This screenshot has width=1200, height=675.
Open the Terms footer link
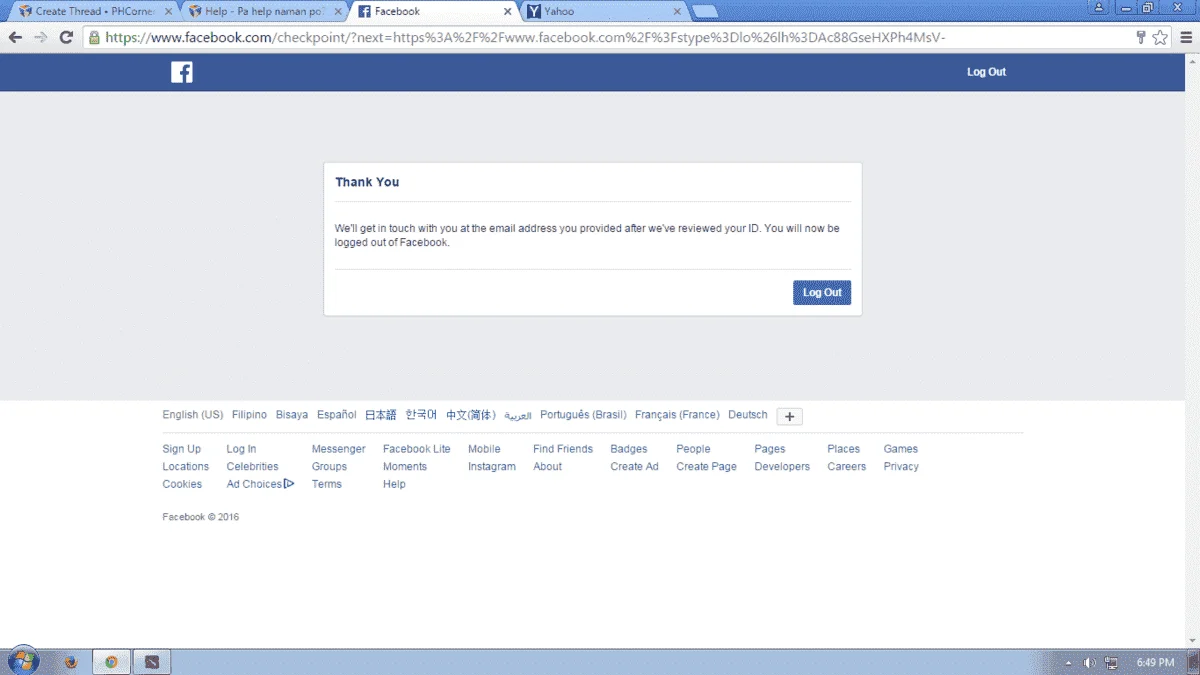tap(327, 484)
